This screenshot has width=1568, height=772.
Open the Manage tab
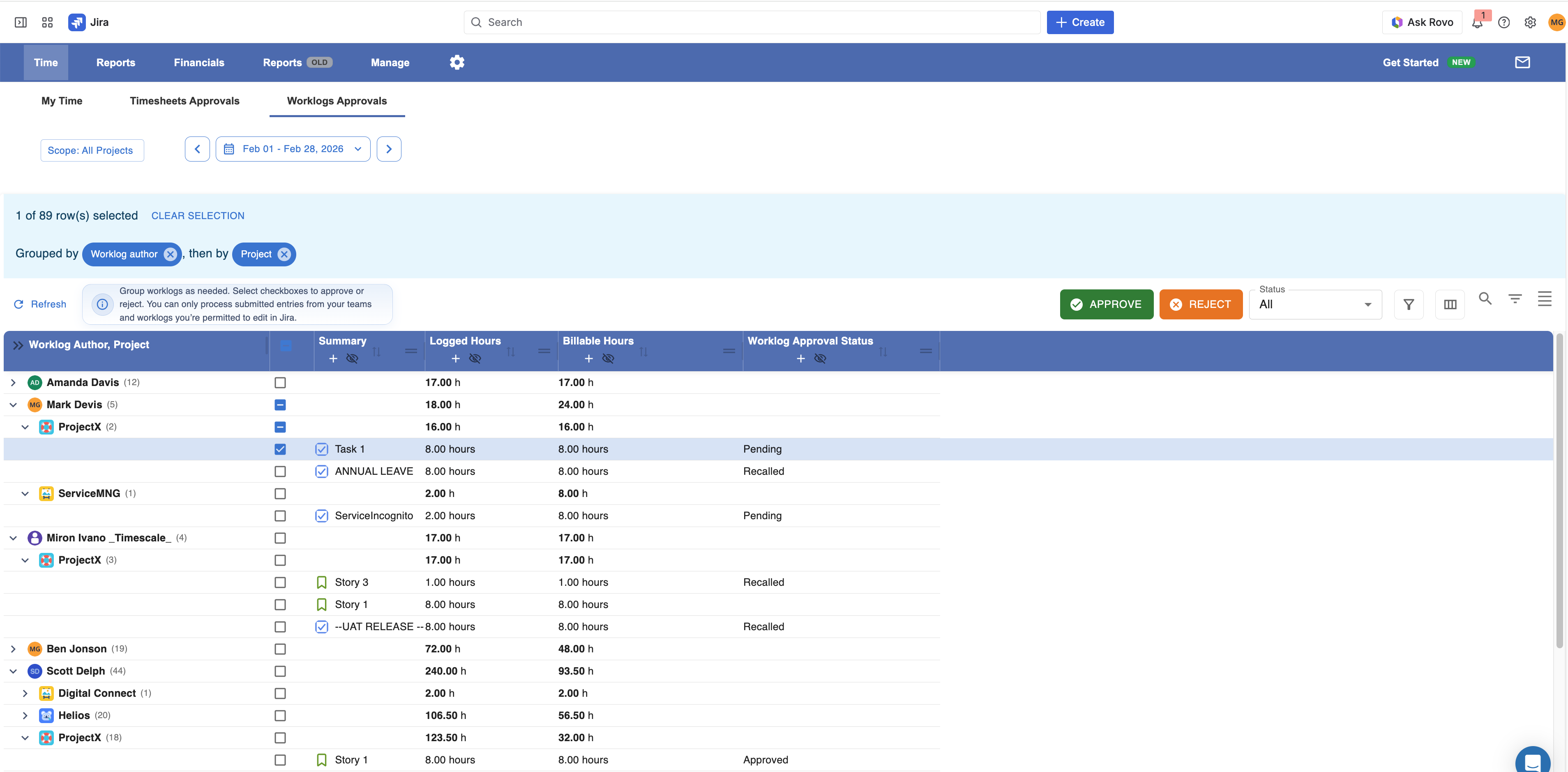[x=390, y=63]
